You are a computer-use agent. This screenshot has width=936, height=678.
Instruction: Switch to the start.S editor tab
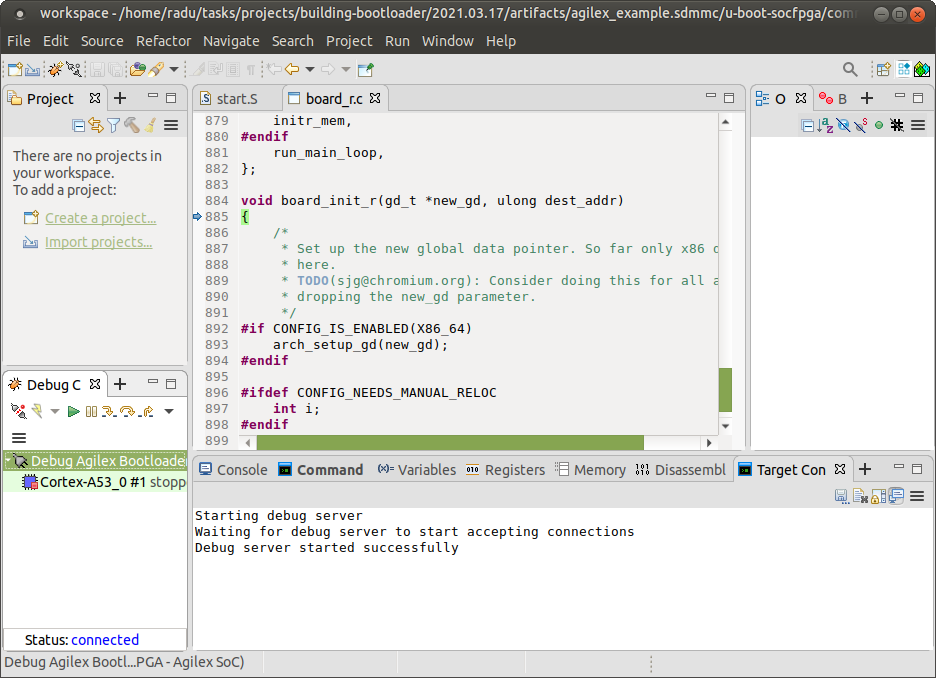[235, 98]
